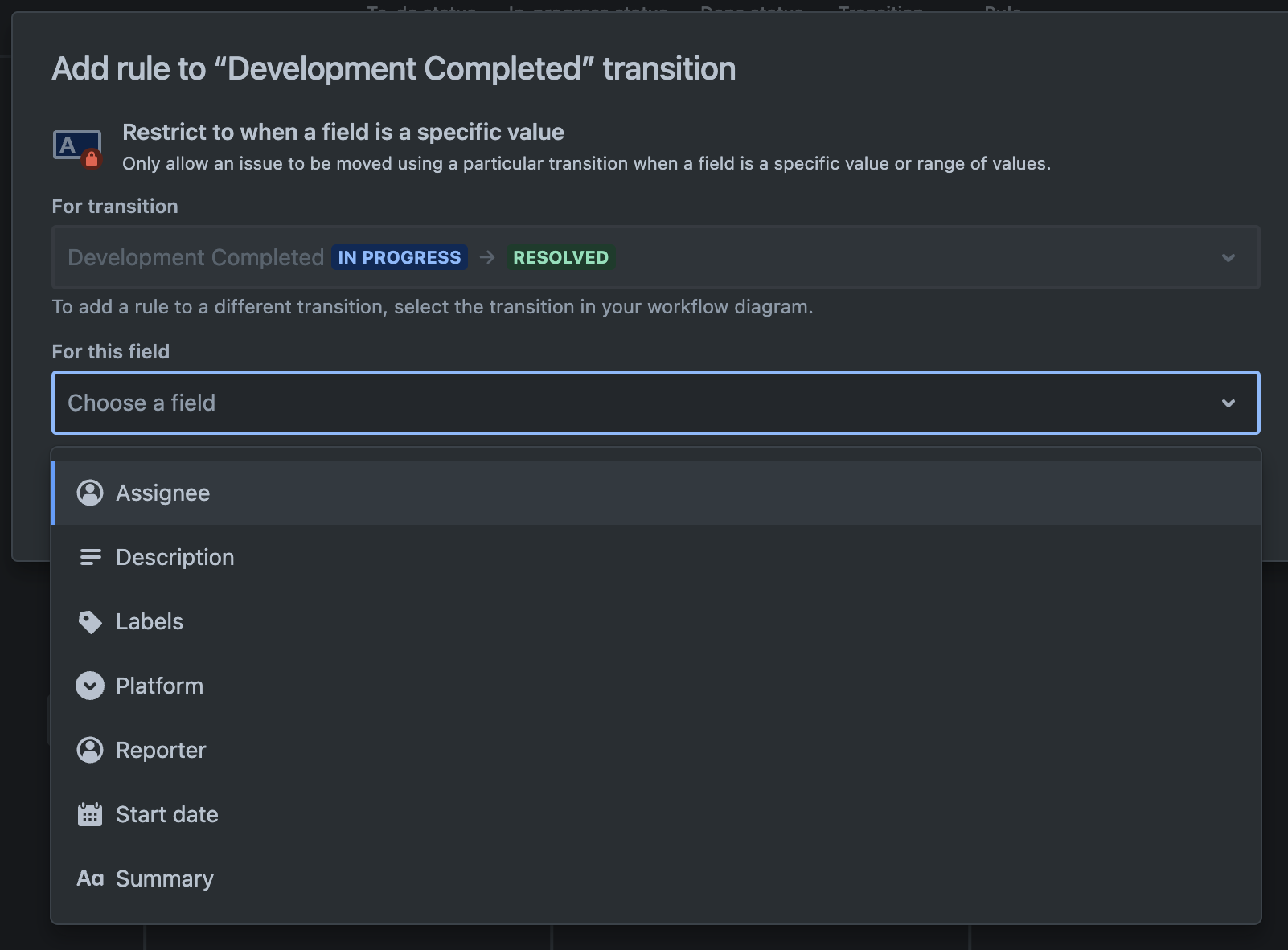Viewport: 1288px width, 950px height.
Task: Click the chevron of the transition selector
Action: point(1229,258)
